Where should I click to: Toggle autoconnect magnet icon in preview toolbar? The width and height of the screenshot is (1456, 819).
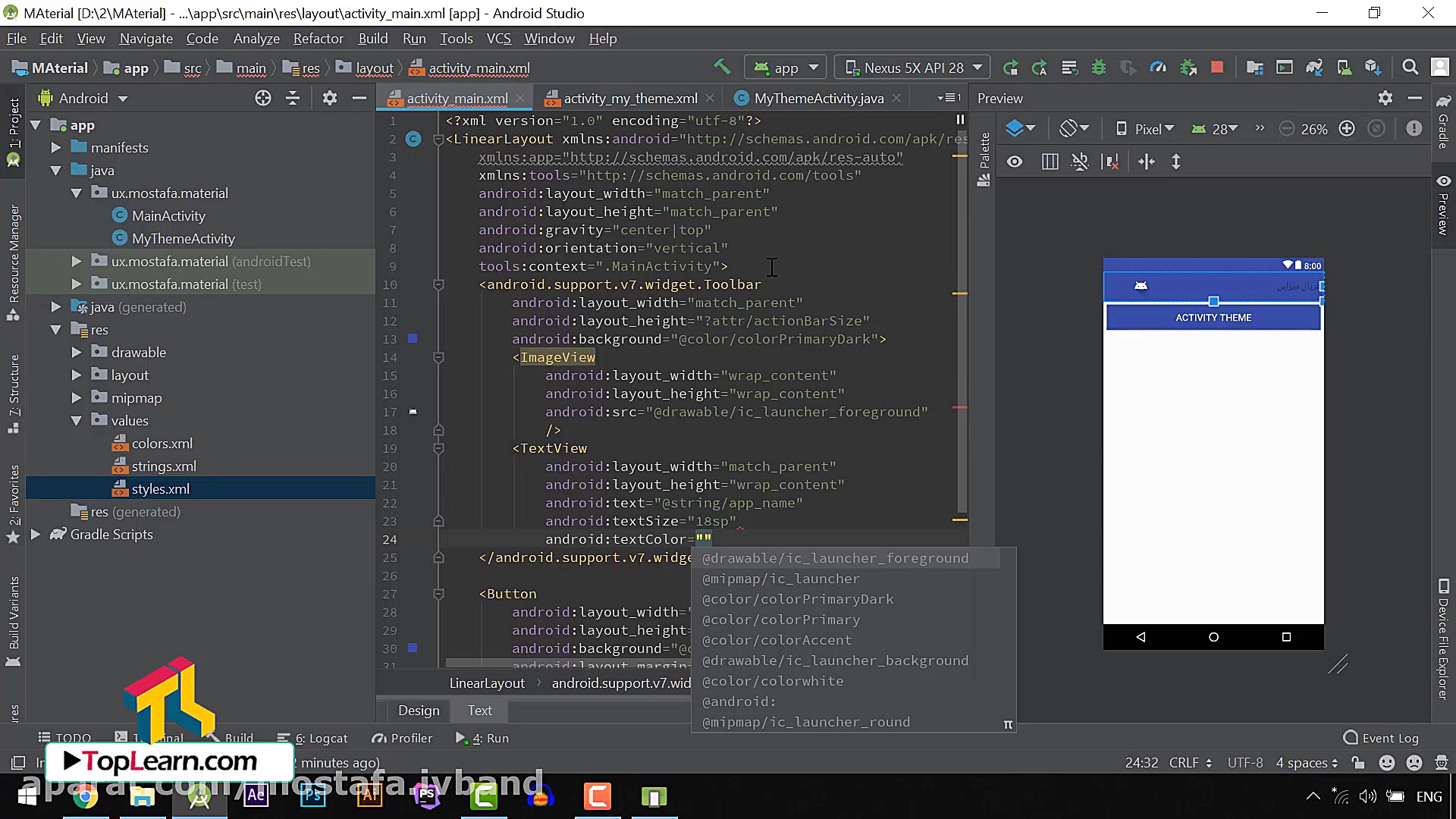1080,162
